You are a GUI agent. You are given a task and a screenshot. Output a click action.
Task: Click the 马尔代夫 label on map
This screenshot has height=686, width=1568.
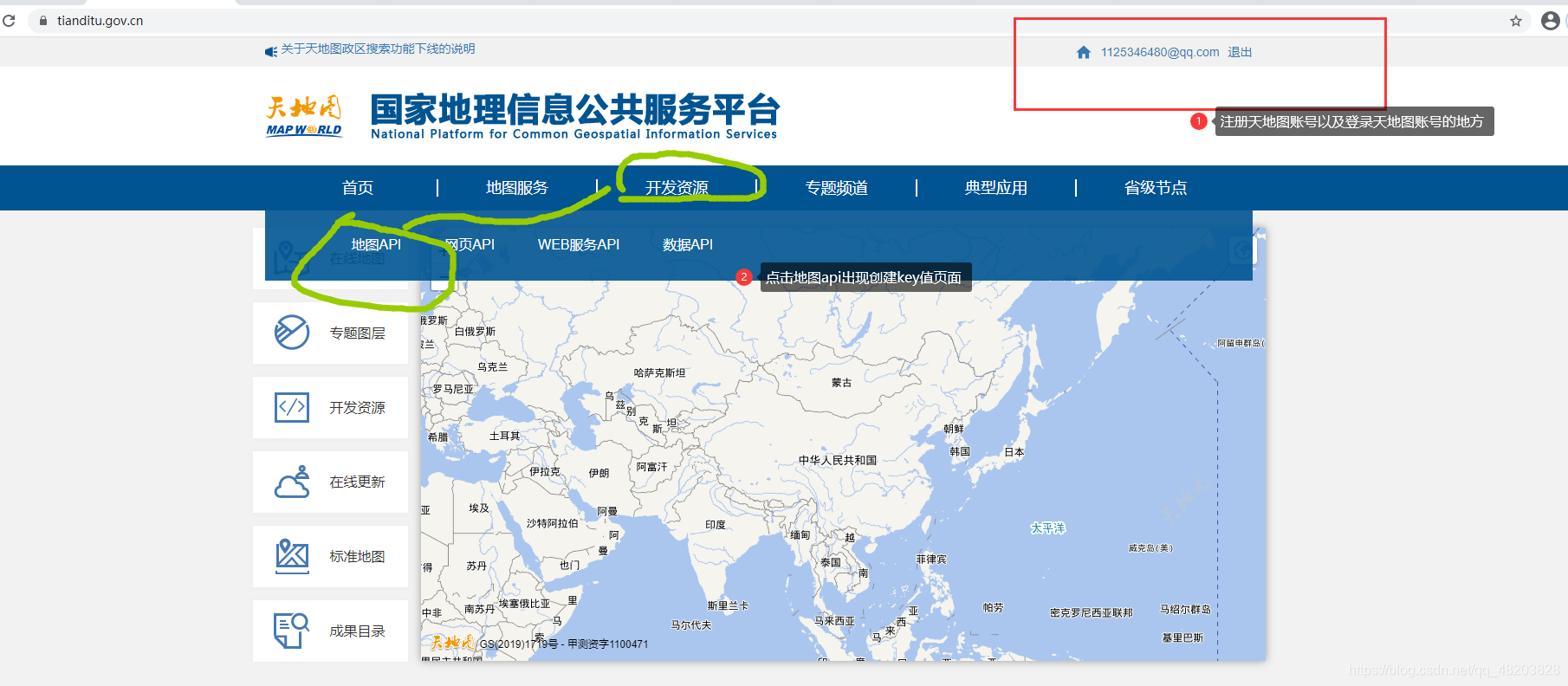(691, 625)
